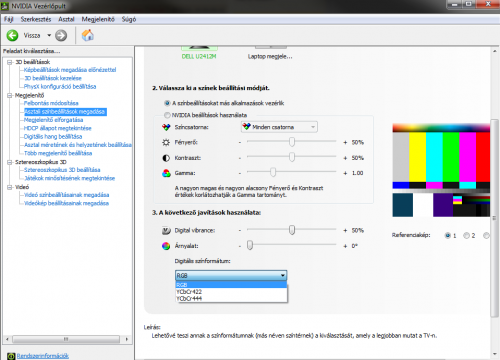Collapse the Megjelenítő tree node
Viewport: 500px width, 360px height.
point(10,95)
